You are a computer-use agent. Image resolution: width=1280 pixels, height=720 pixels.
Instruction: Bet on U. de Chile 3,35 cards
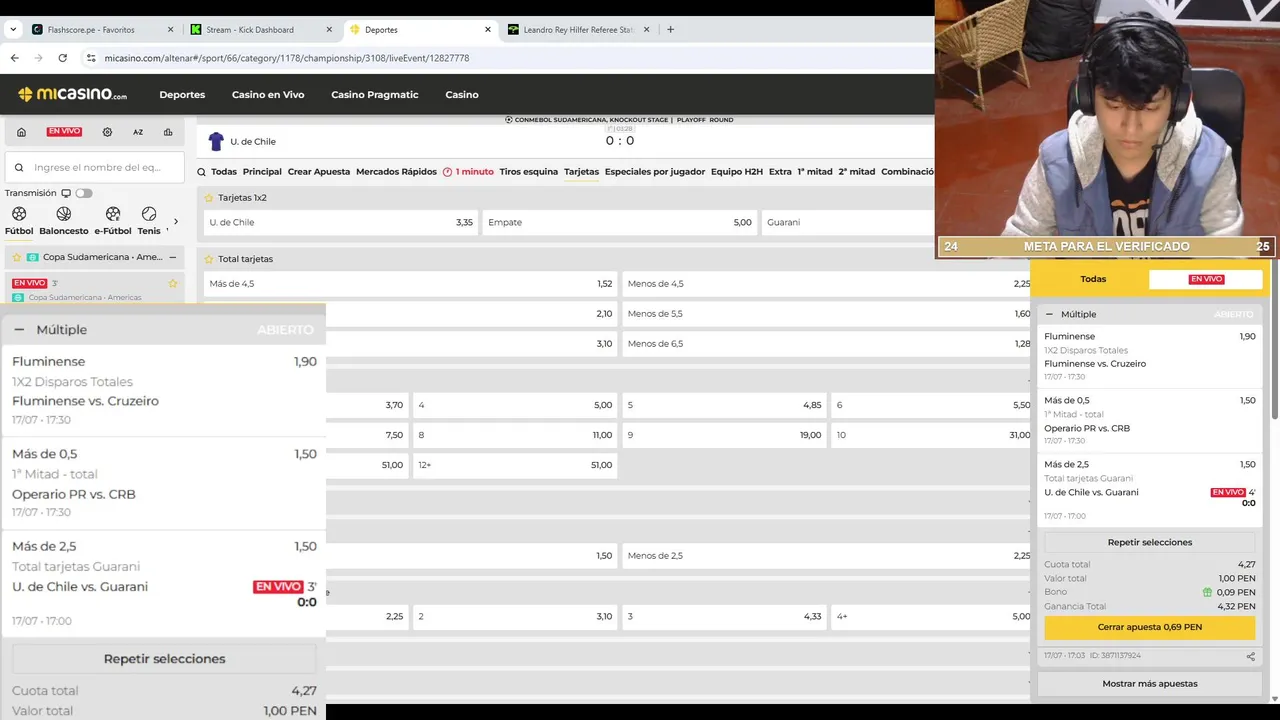(x=341, y=222)
